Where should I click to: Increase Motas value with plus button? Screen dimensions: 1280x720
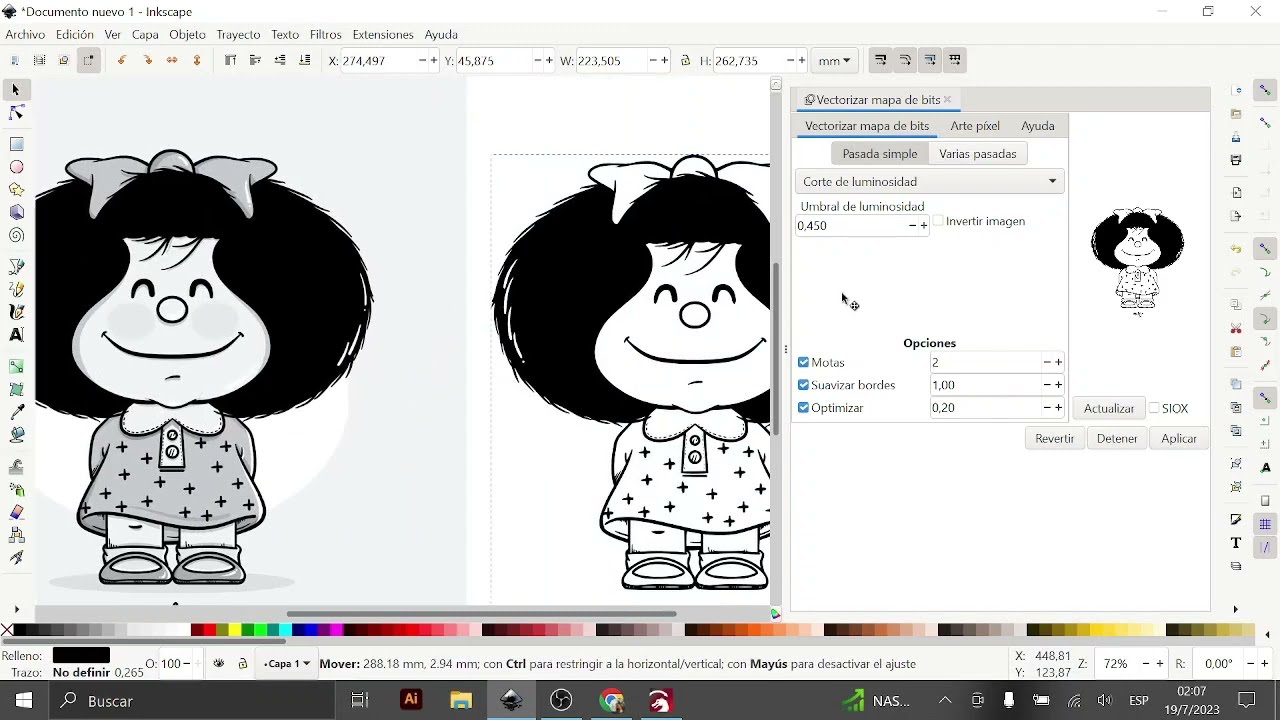click(1059, 363)
